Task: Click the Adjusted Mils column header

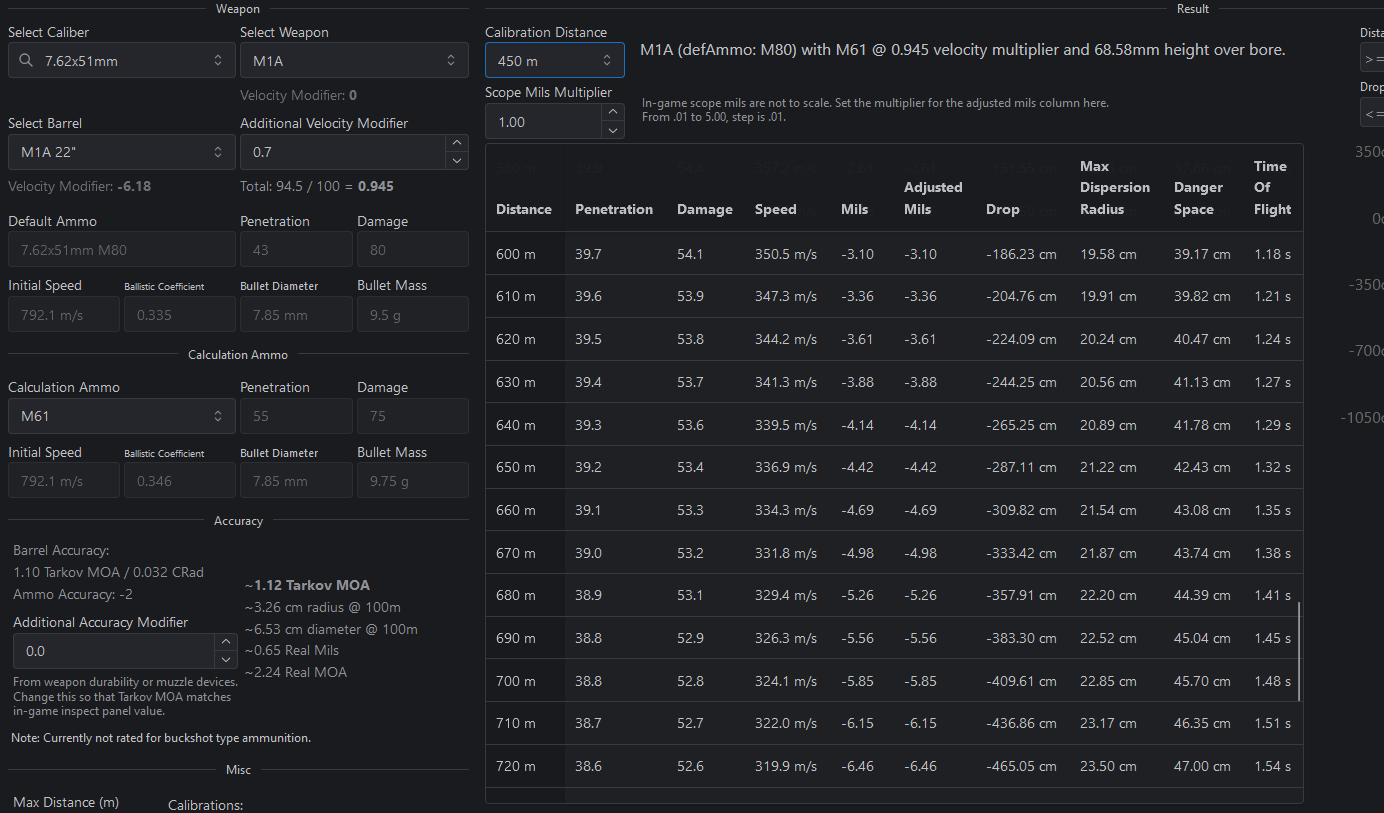Action: 933,198
